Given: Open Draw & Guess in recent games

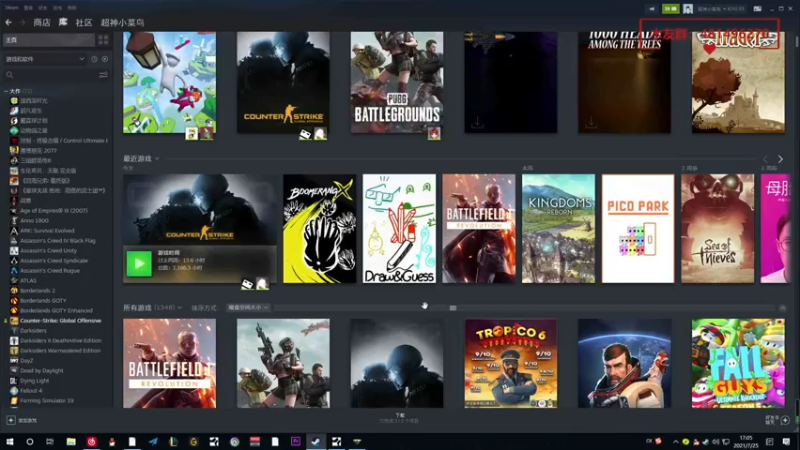Looking at the screenshot, I should click(399, 229).
